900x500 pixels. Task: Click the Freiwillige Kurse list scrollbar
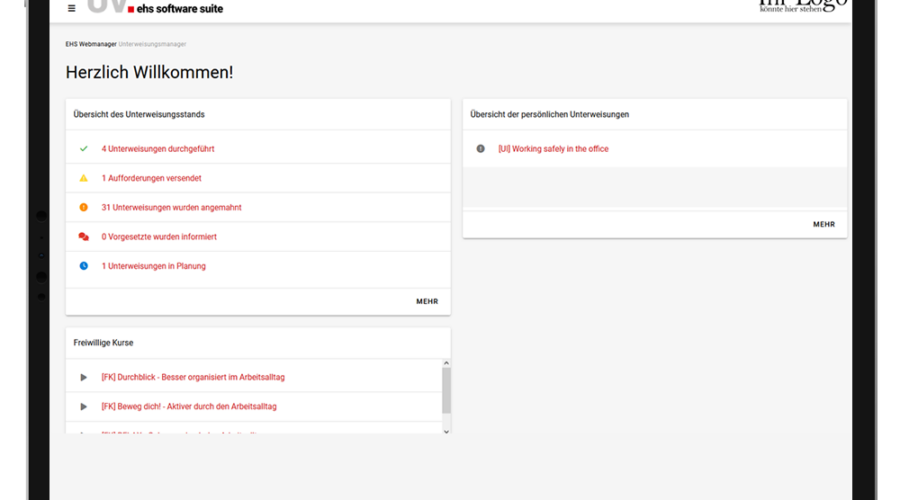(x=446, y=390)
